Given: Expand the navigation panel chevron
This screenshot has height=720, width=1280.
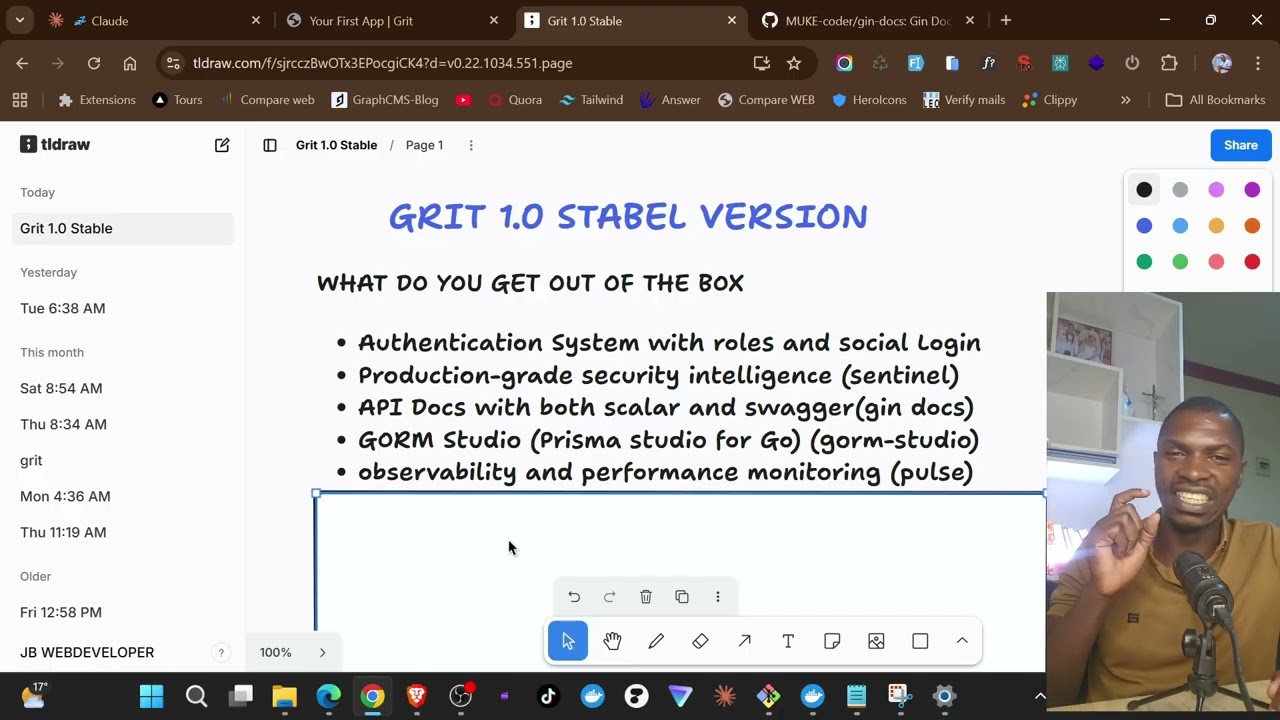Looking at the screenshot, I should point(322,652).
